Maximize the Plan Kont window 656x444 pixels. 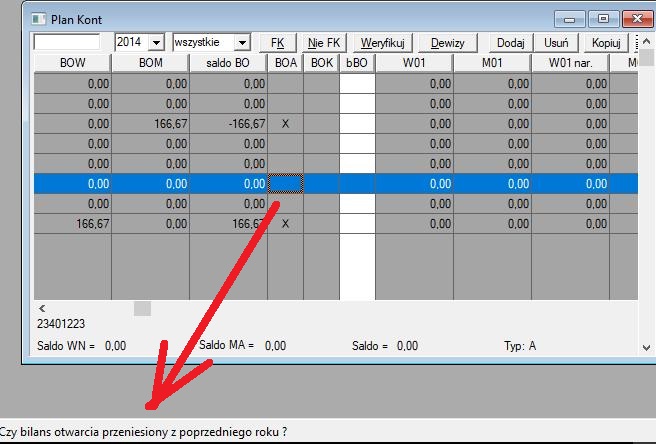point(603,18)
